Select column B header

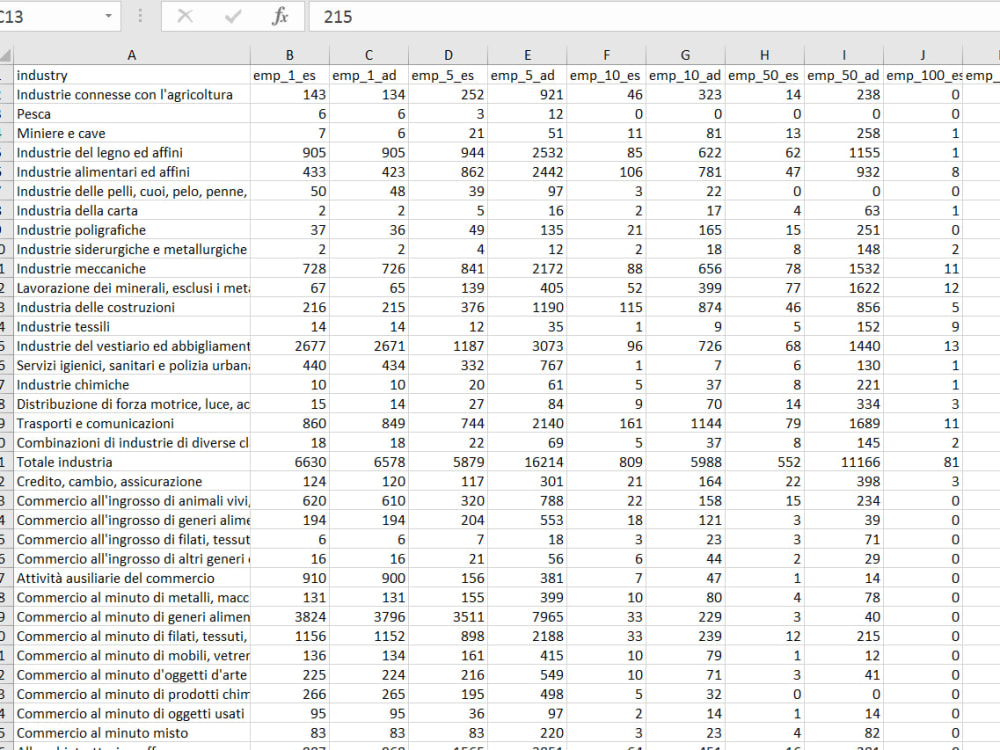click(290, 55)
